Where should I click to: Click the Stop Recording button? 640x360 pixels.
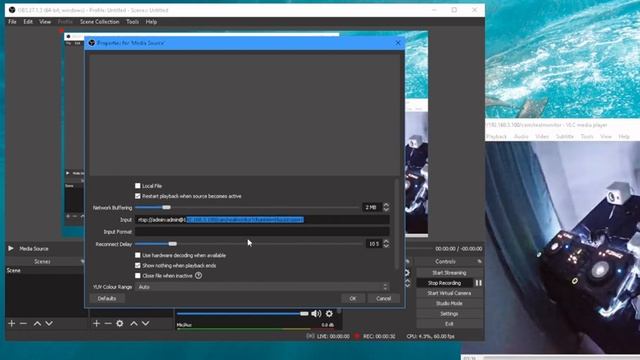444,283
